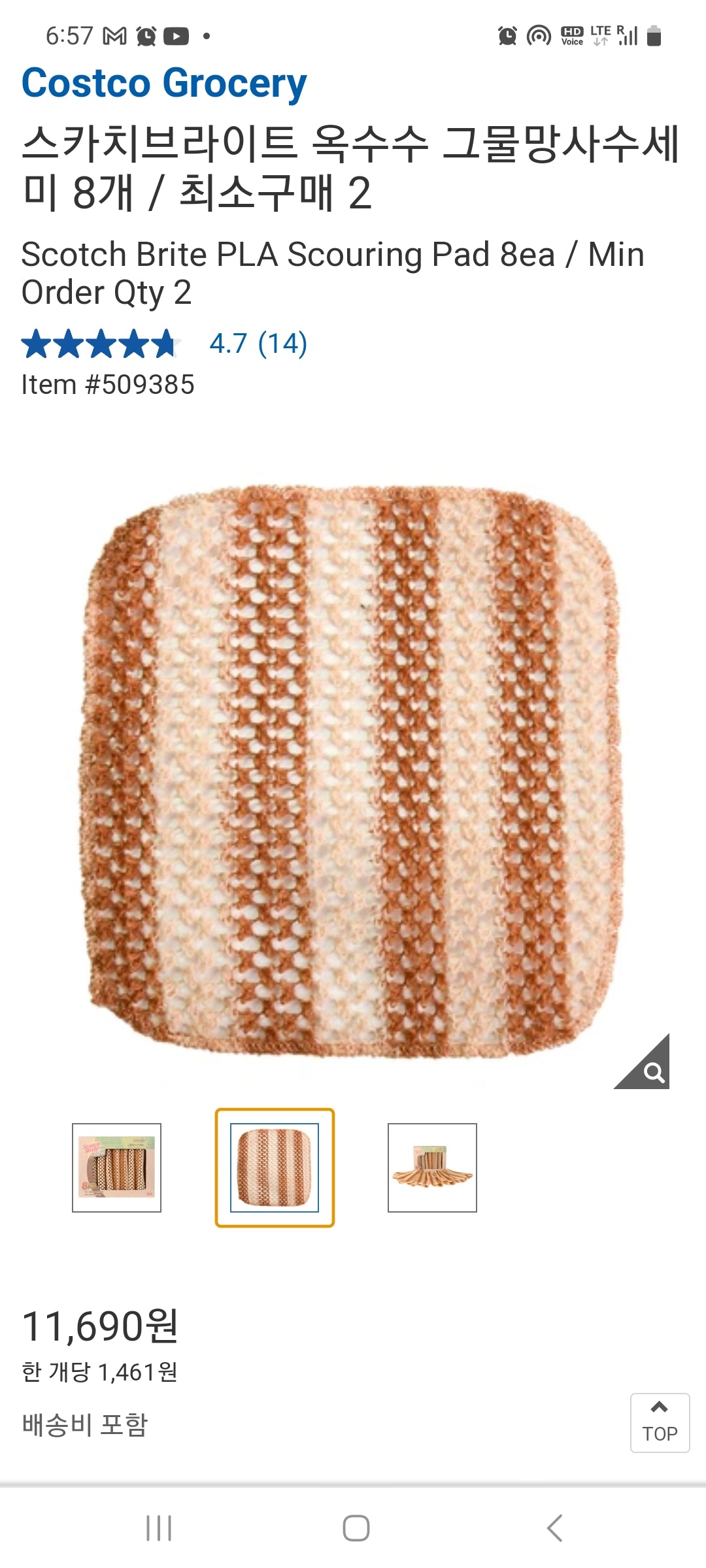Image resolution: width=706 pixels, height=1568 pixels.
Task: Open the Gmail notification icon in status bar
Action: coord(115,36)
